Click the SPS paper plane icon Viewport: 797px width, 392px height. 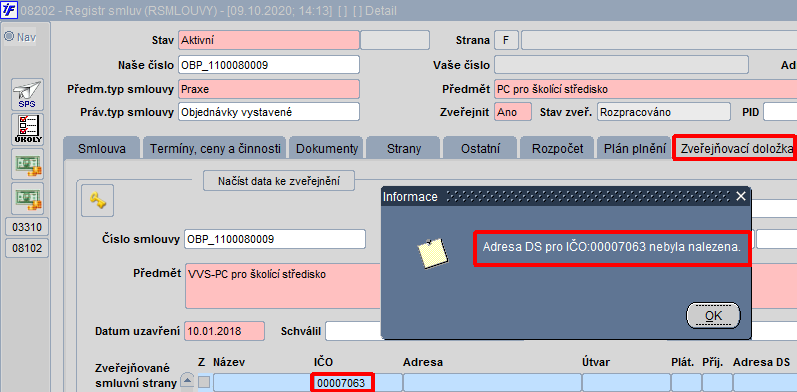tap(27, 95)
